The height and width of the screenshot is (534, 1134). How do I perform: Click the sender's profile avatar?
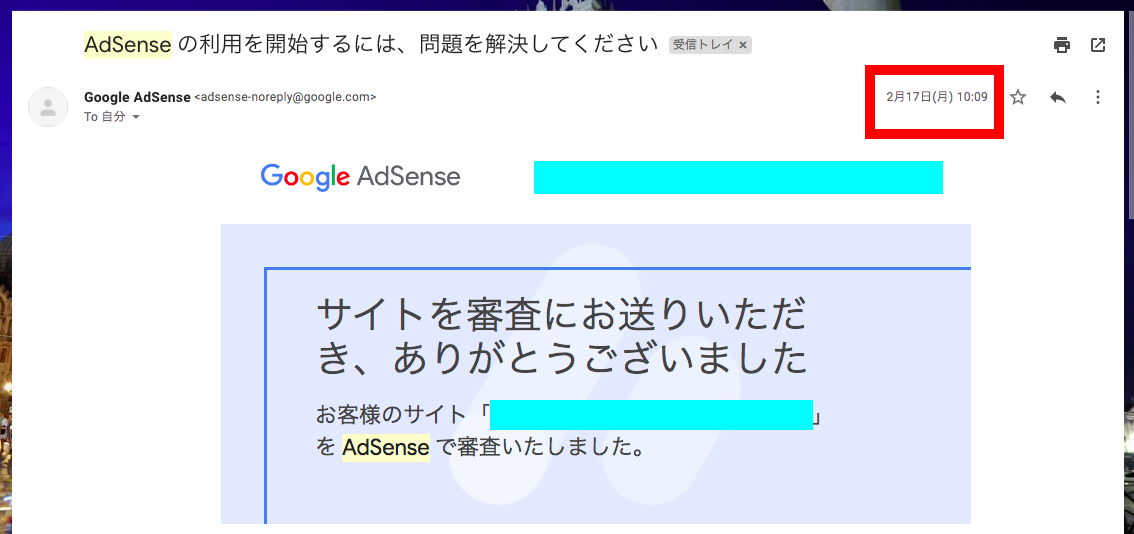[48, 107]
